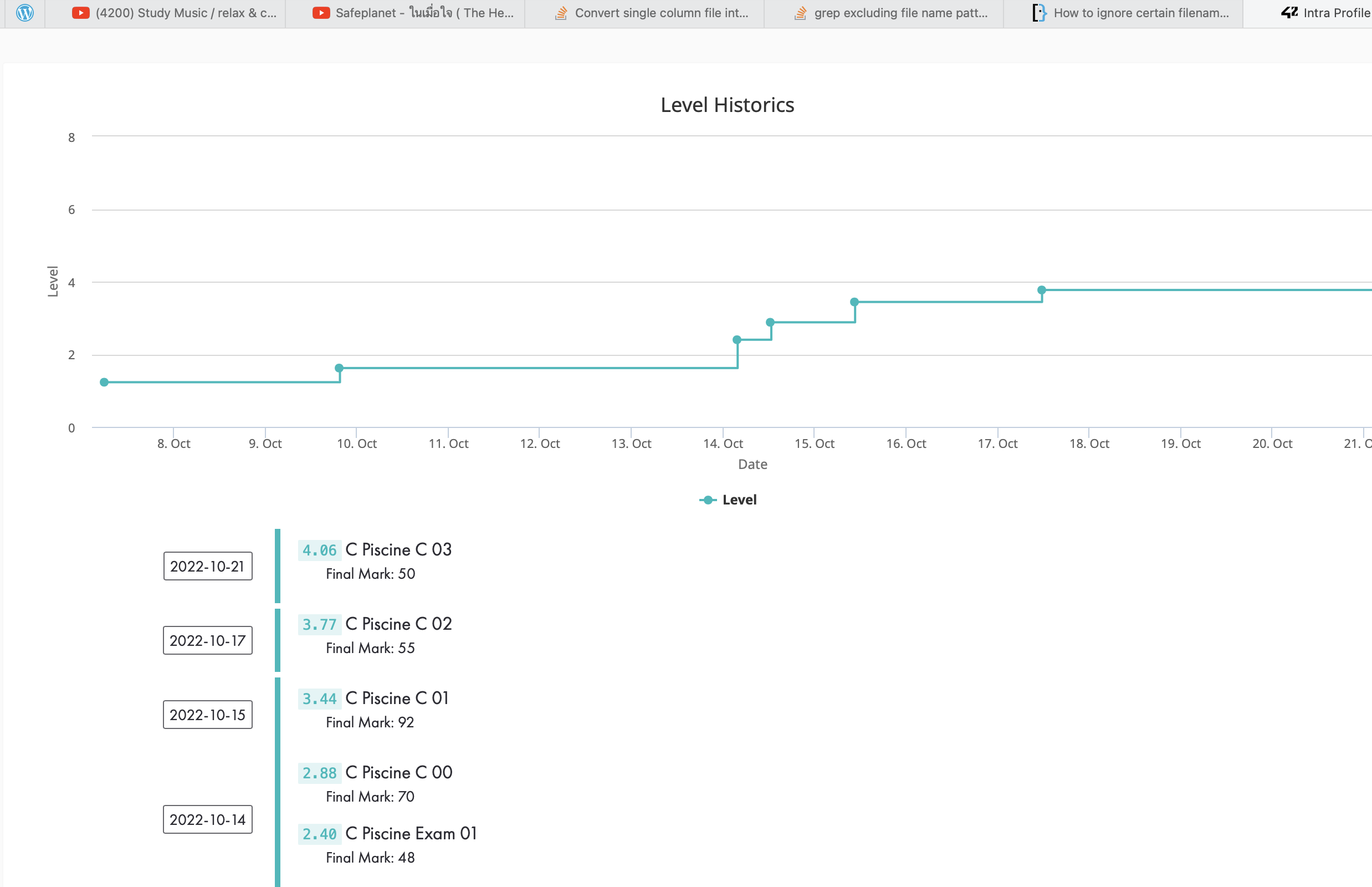
Task: Click the 42 logo on Intra Profile tab
Action: pos(1289,13)
